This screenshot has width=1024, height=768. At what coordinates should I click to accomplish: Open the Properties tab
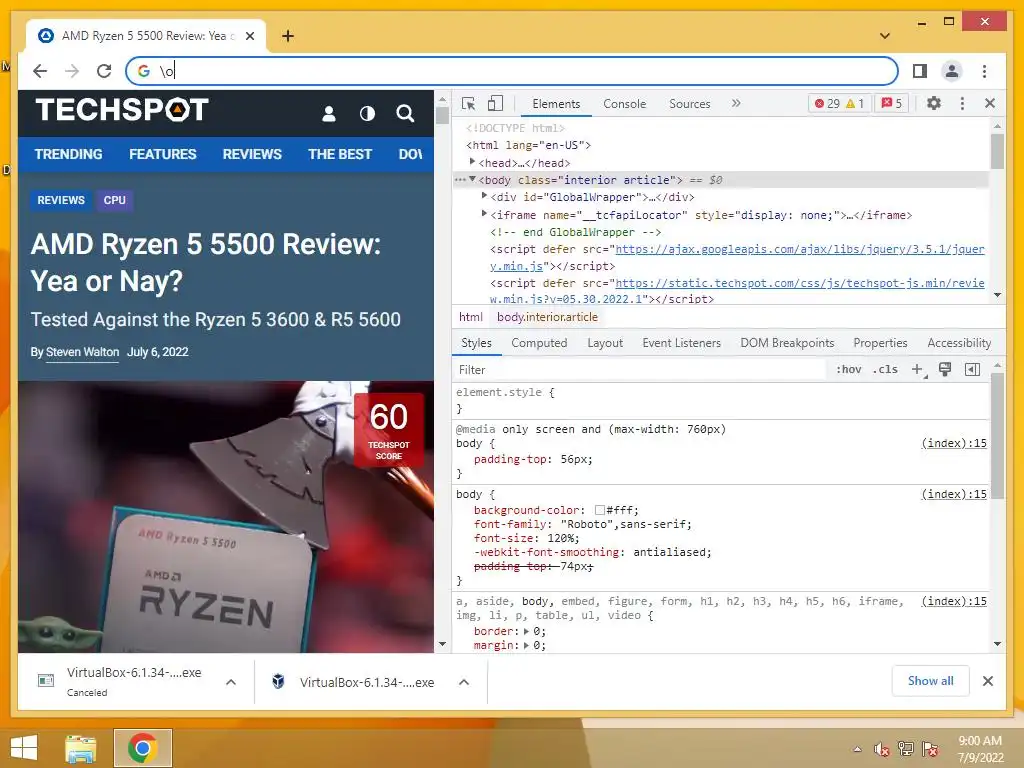(880, 343)
